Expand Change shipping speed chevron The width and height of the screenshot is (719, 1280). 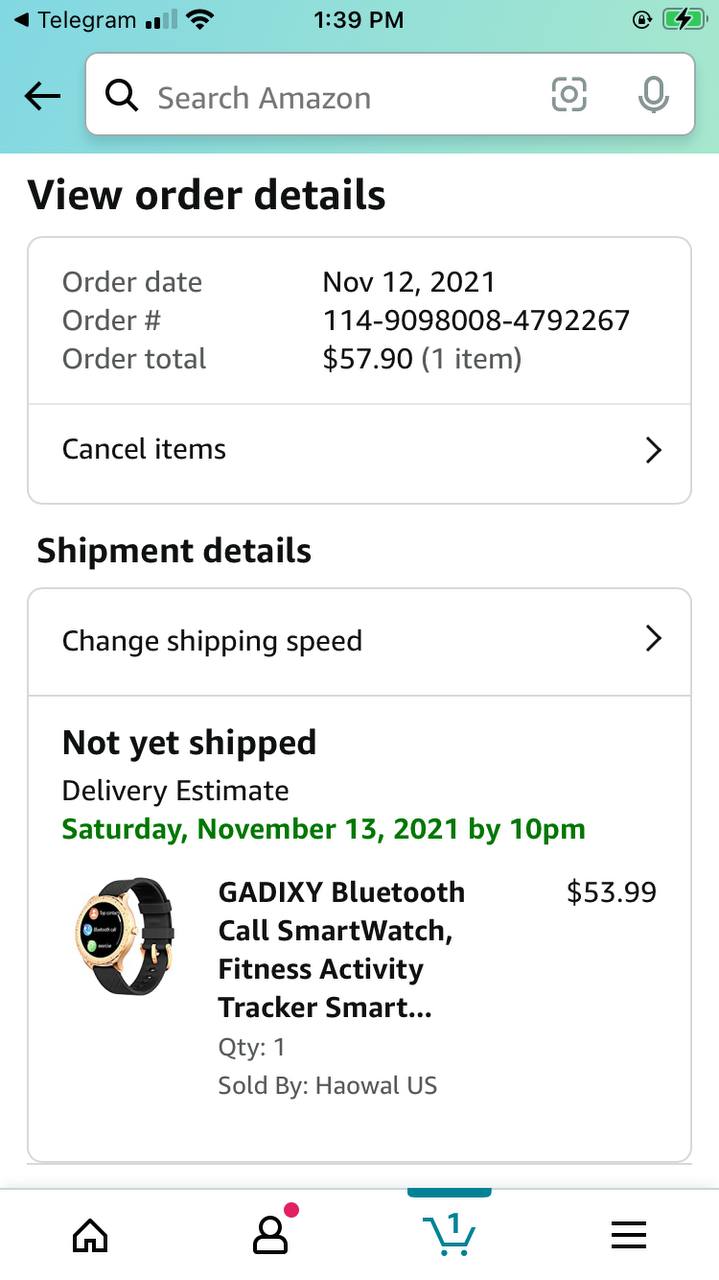pos(653,639)
